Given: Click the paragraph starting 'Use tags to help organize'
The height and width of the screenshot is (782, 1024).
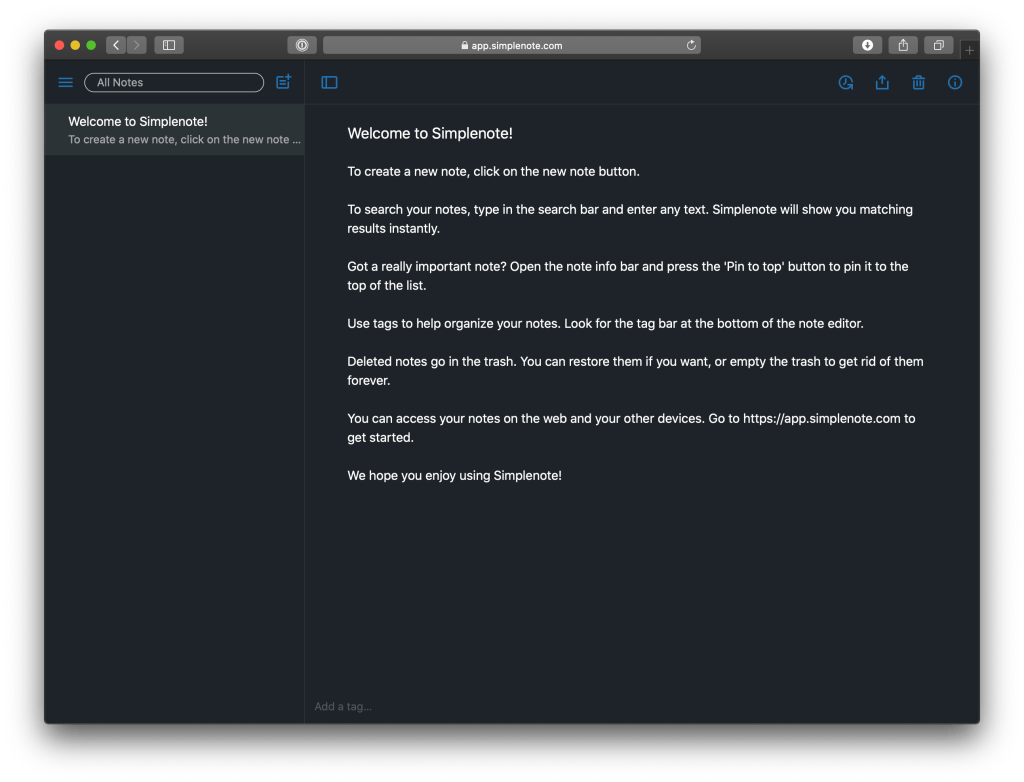Looking at the screenshot, I should pos(605,323).
